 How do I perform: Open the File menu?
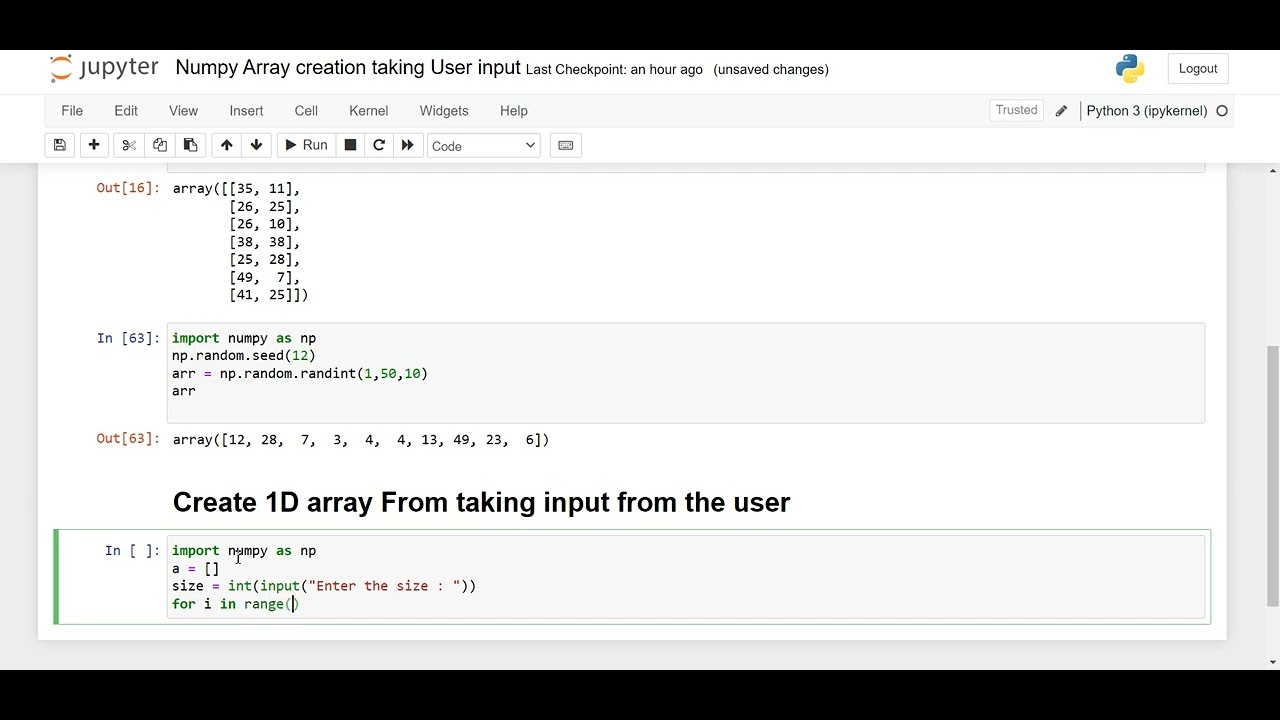pos(72,111)
